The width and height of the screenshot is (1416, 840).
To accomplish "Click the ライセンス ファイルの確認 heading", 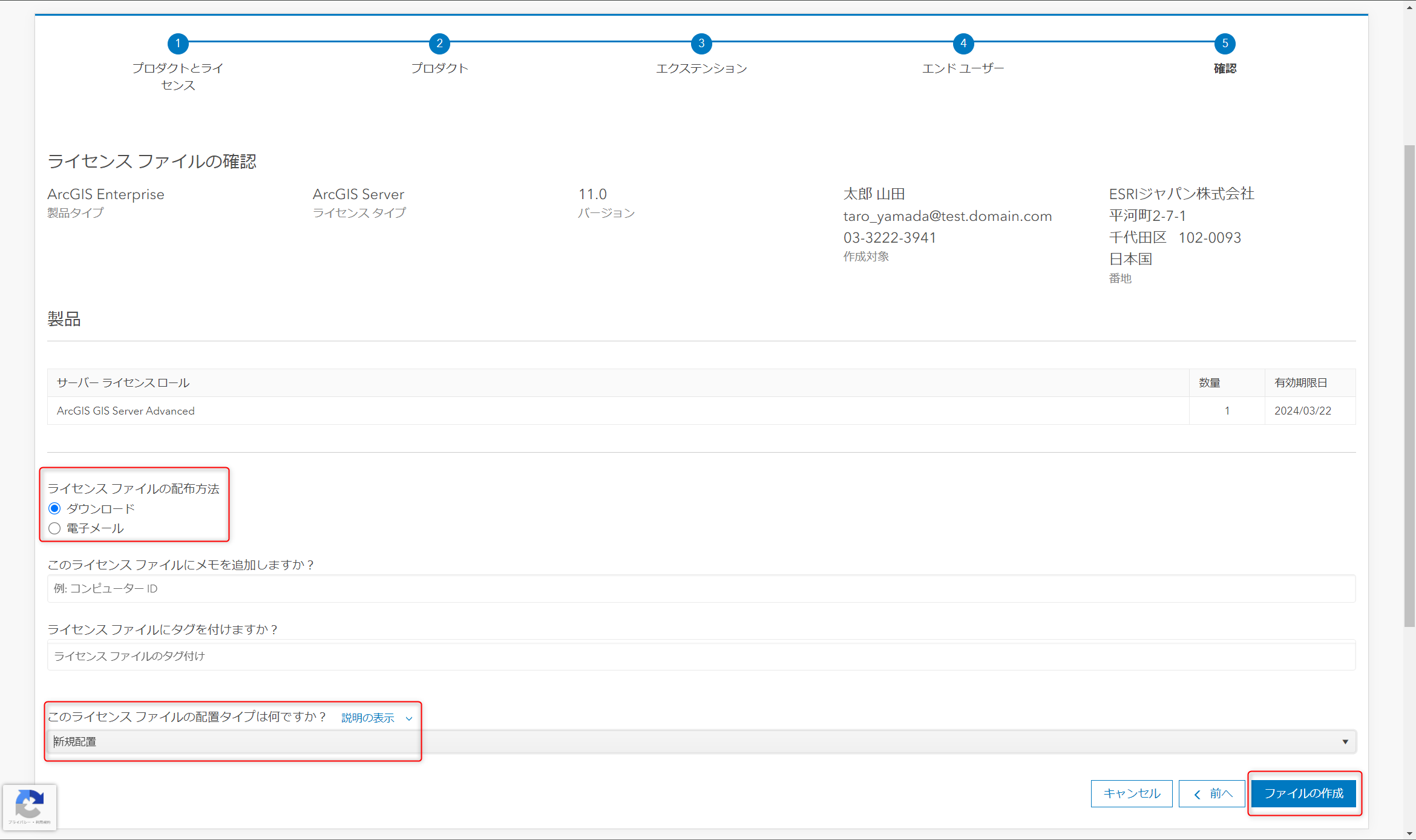I will click(152, 161).
